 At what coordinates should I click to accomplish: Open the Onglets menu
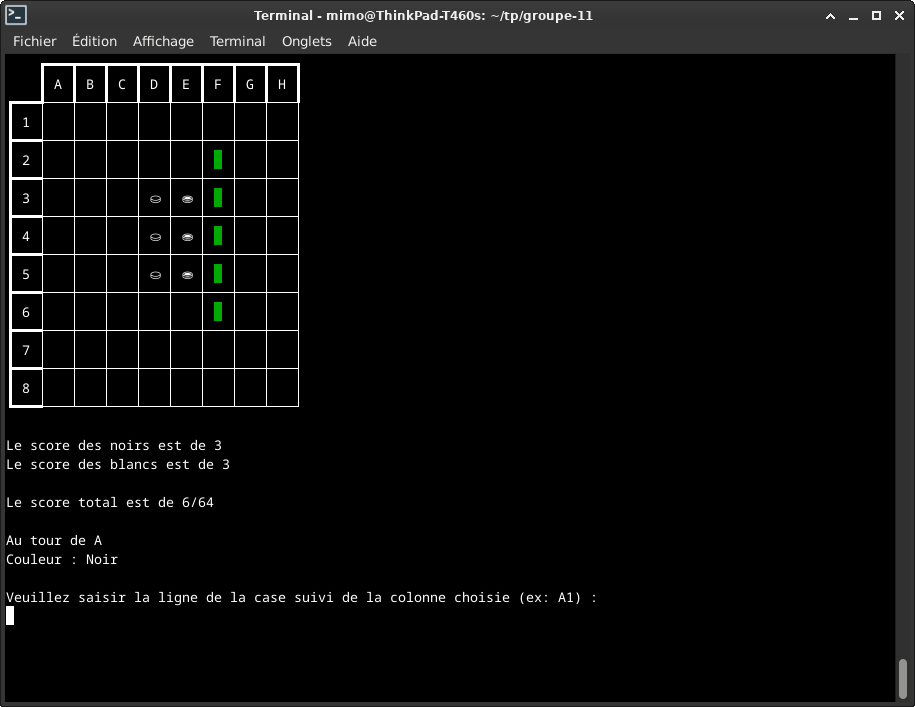click(x=307, y=41)
